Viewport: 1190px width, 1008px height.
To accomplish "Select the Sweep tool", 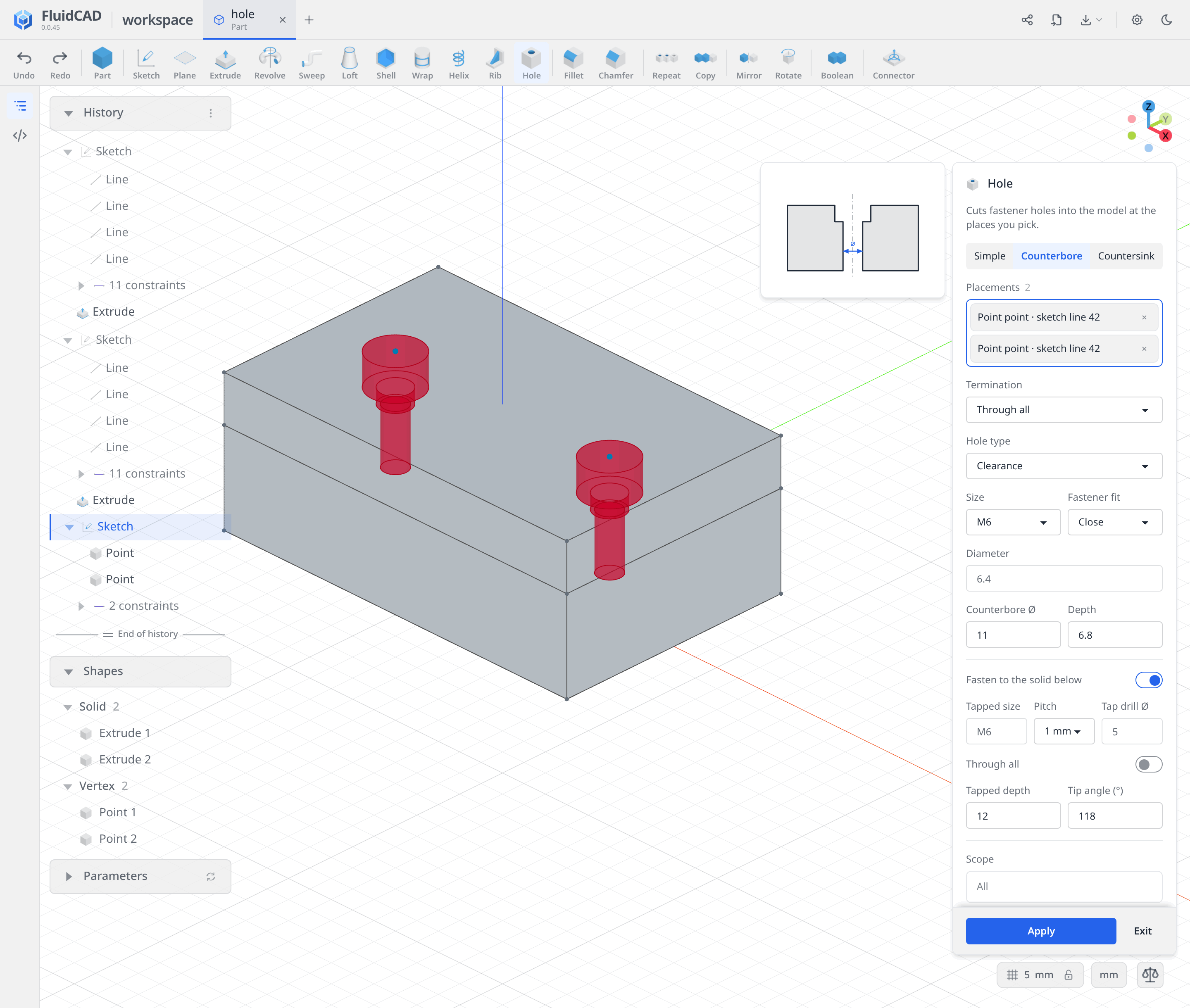I will click(312, 63).
